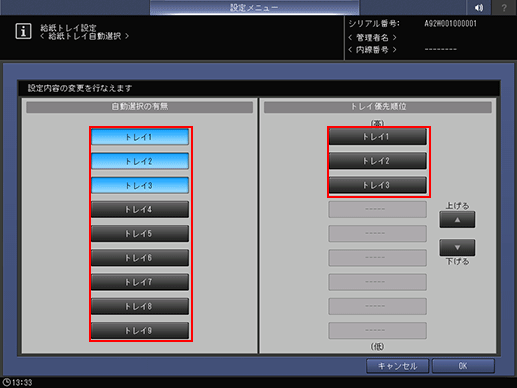Toggle auto selection for トレイ1
This screenshot has height=388, width=517.
(140, 137)
